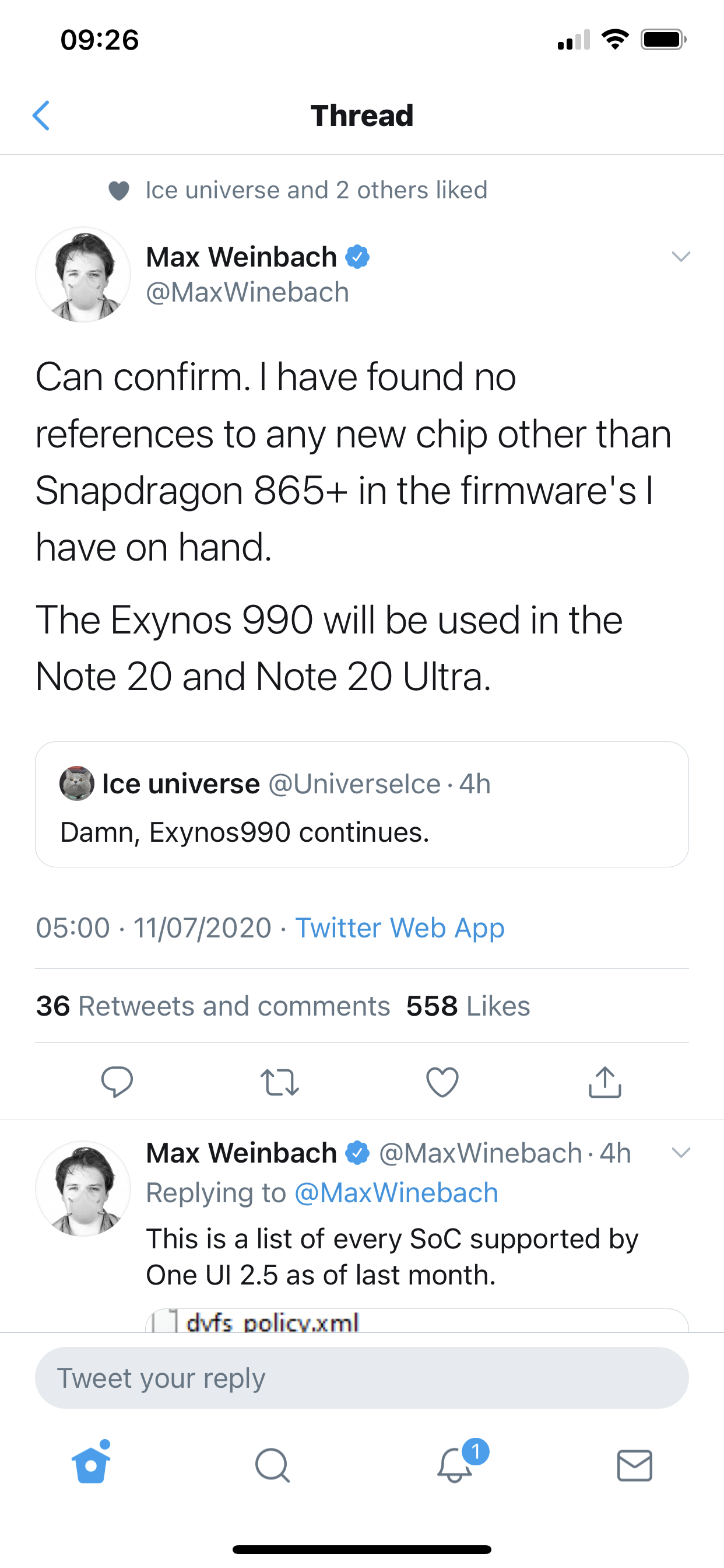This screenshot has width=724, height=1568.
Task: Retweet the Snapdragon 865+ tweet
Action: (279, 1081)
